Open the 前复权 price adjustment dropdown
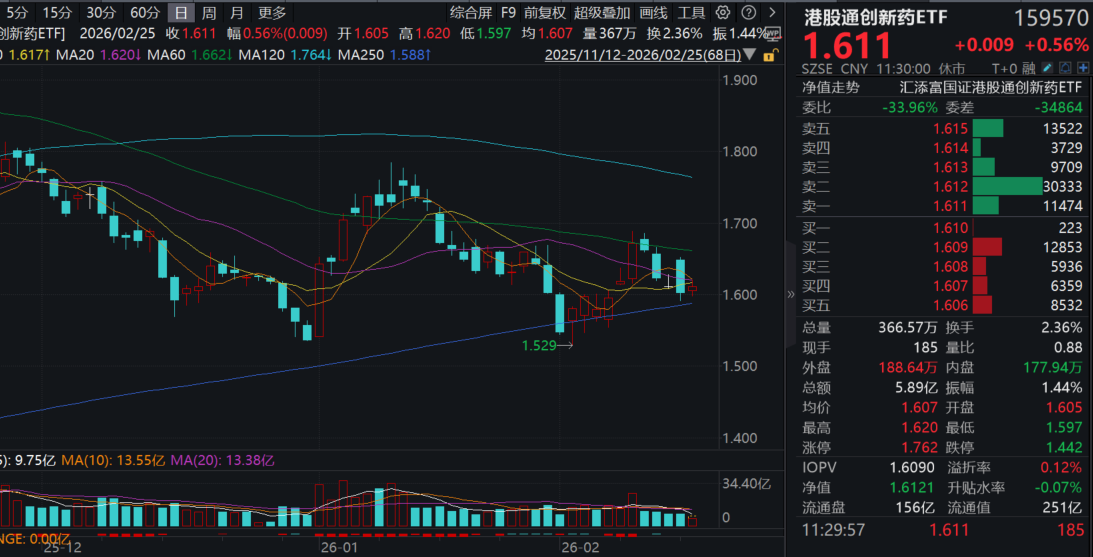The image size is (1093, 557). tap(545, 13)
